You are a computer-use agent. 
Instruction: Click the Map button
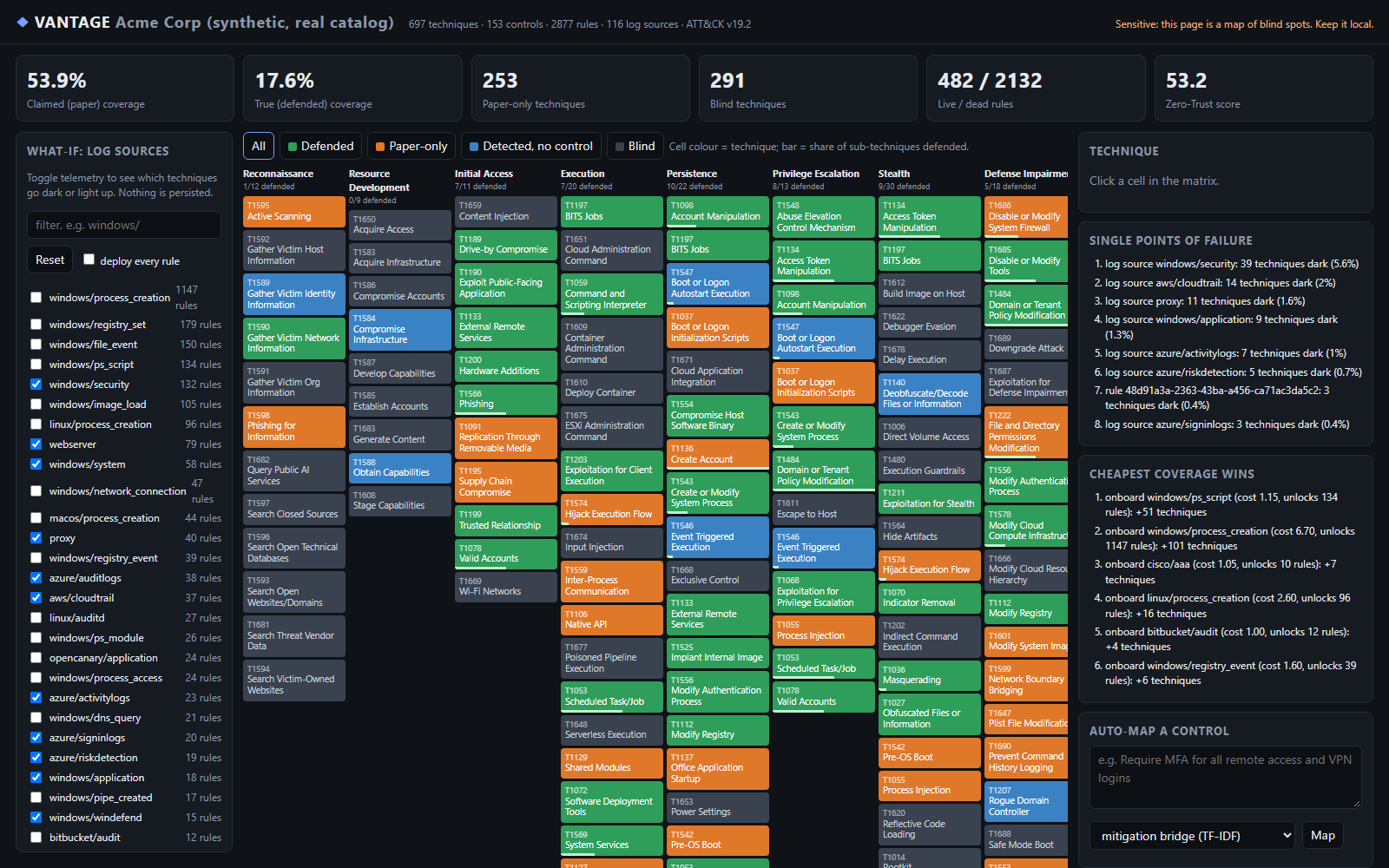[x=1323, y=835]
